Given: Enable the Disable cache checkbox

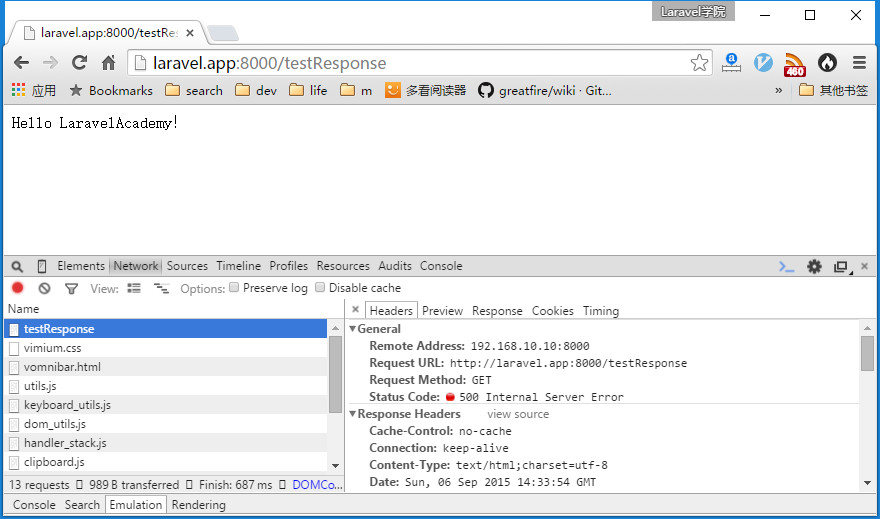Looking at the screenshot, I should pos(320,287).
